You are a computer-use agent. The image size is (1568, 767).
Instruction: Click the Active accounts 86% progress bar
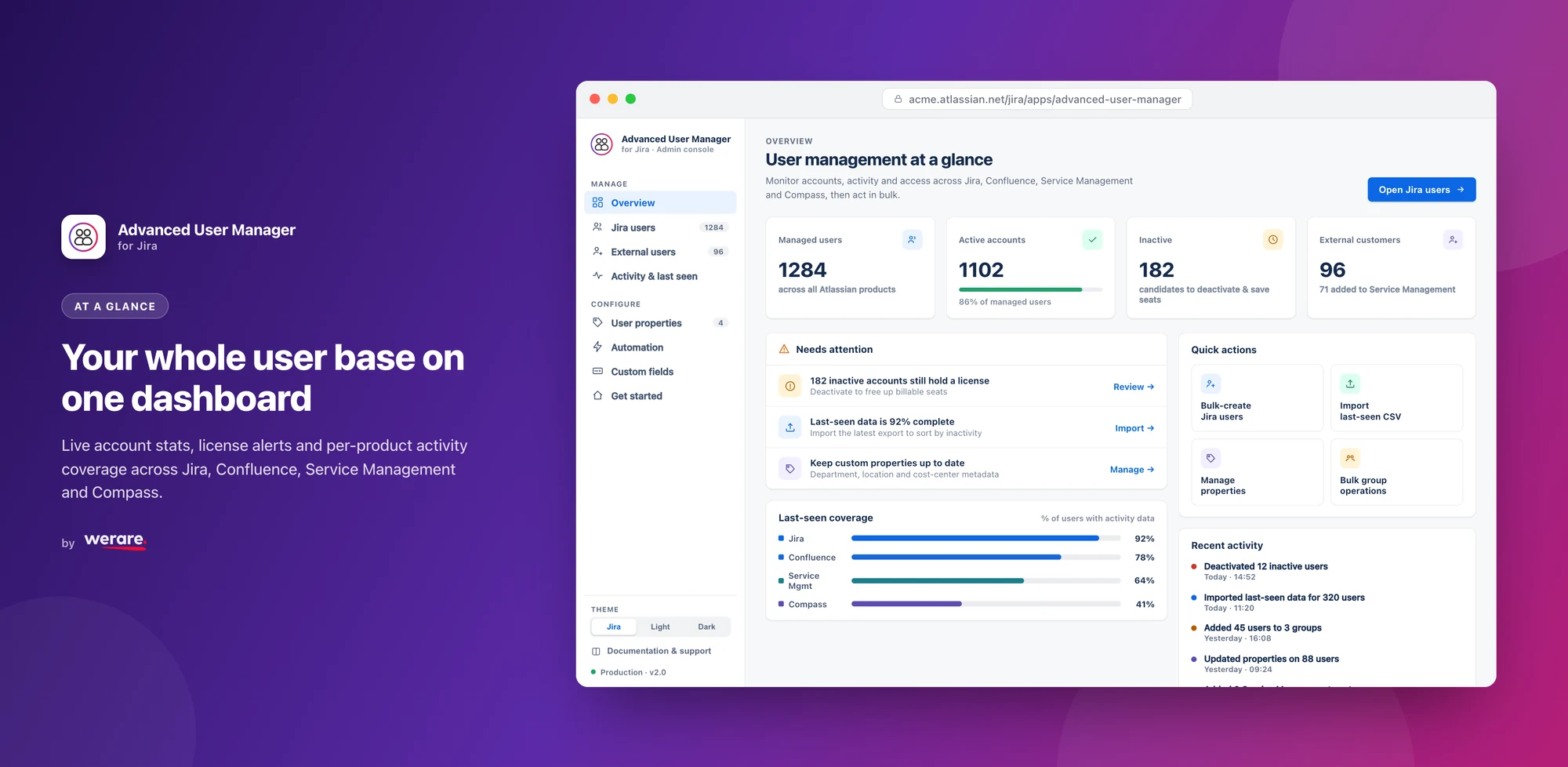[1030, 289]
